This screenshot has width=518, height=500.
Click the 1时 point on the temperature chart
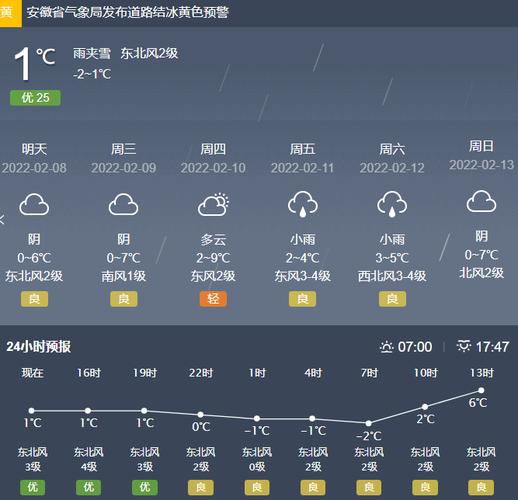tap(257, 418)
